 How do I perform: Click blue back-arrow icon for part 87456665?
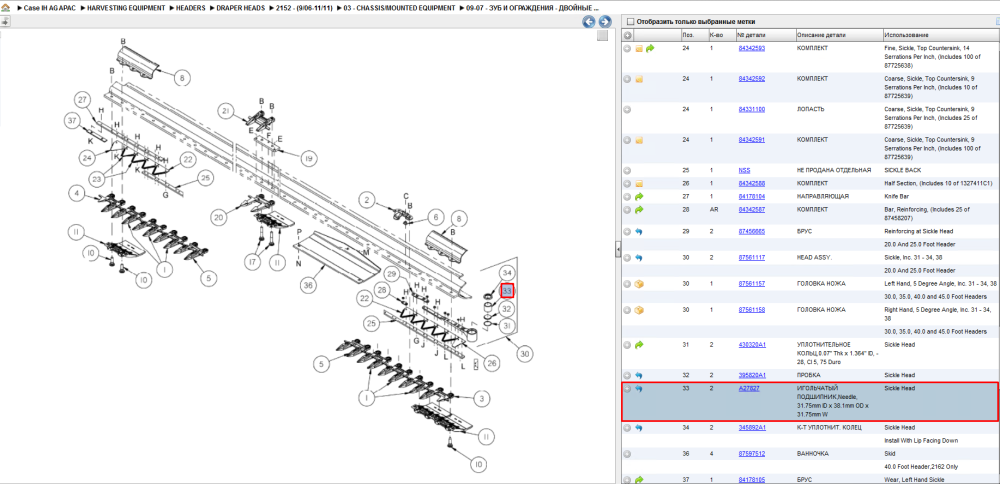coord(639,231)
